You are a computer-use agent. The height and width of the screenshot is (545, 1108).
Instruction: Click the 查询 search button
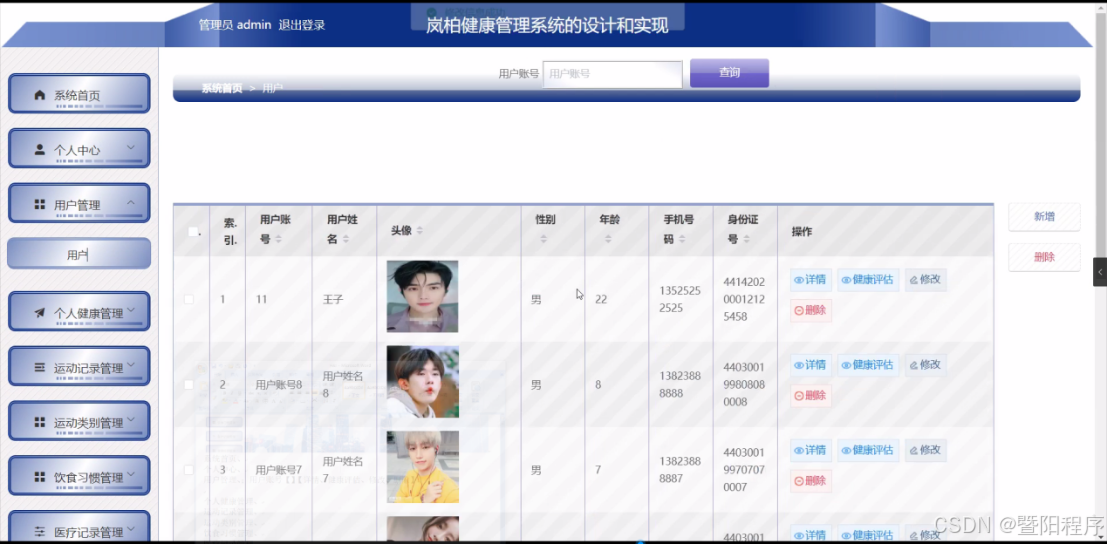(x=729, y=73)
